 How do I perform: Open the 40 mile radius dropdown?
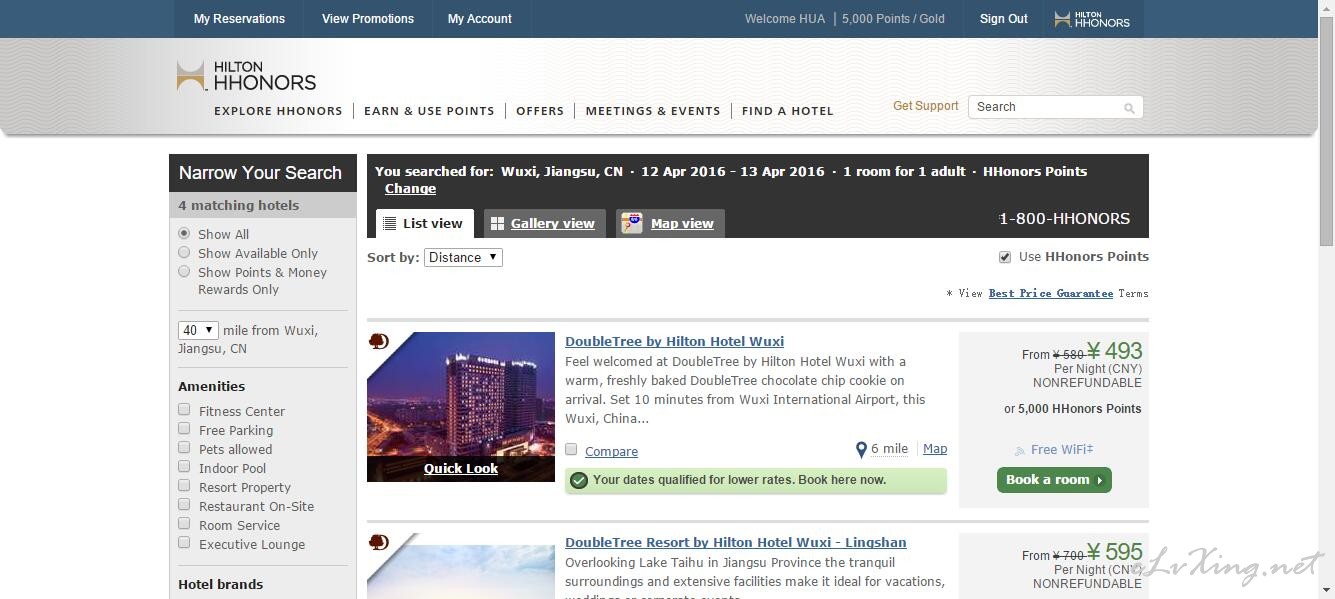click(198, 330)
